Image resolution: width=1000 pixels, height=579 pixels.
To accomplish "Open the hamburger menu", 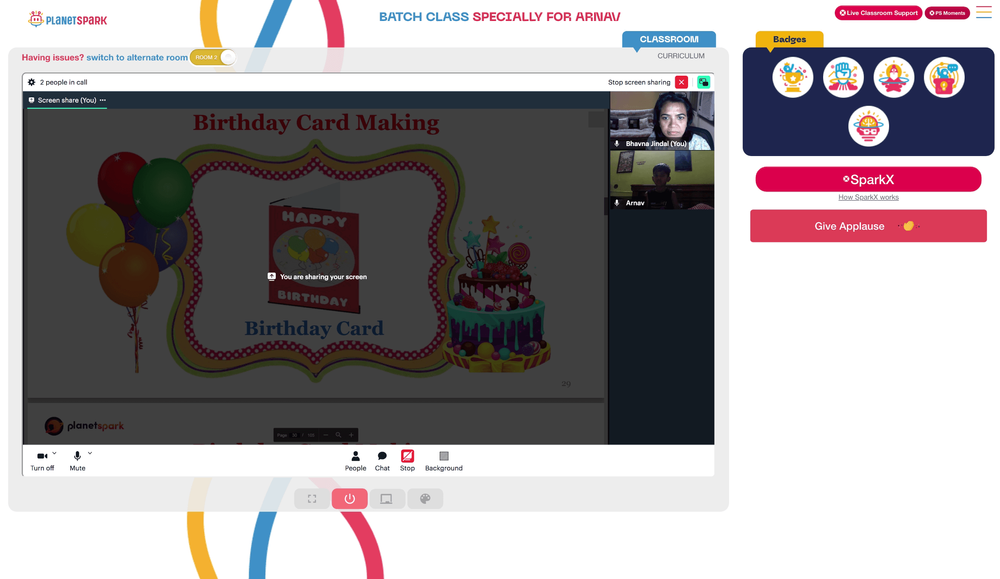I will 983,13.
